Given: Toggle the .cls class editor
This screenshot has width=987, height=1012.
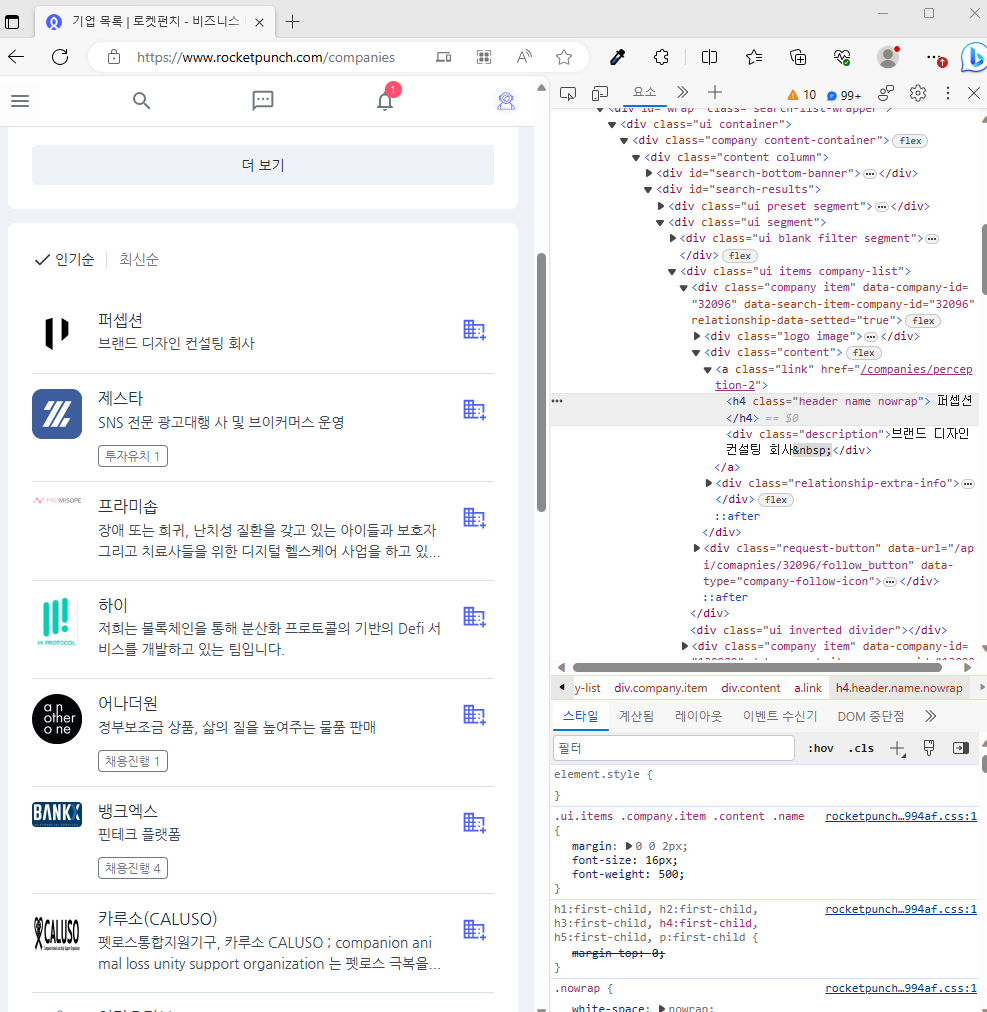Looking at the screenshot, I should pyautogui.click(x=861, y=748).
